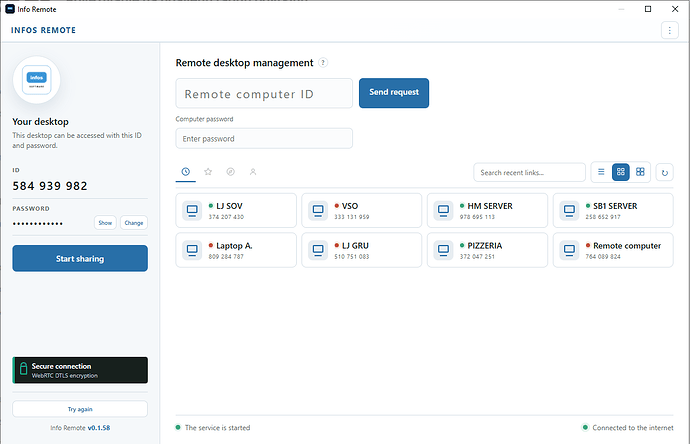Click the SB1 SERVER computer icon

pyautogui.click(x=569, y=210)
